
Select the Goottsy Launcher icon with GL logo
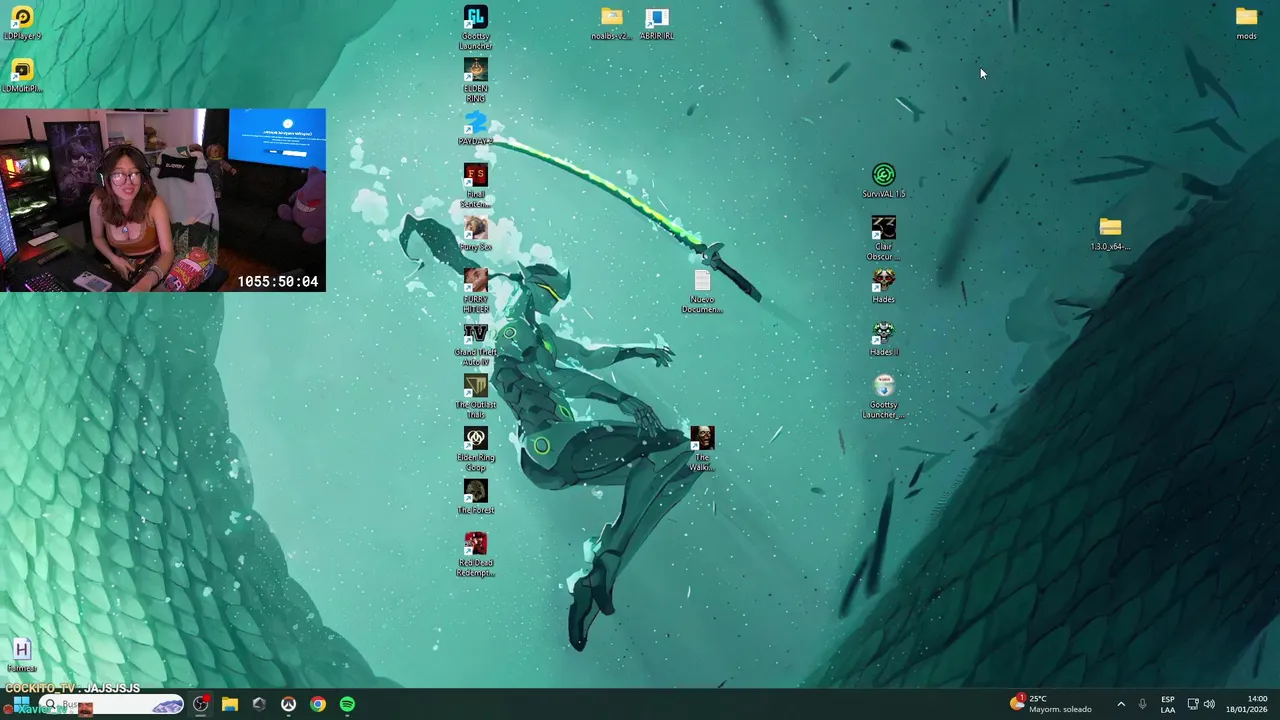[x=475, y=28]
